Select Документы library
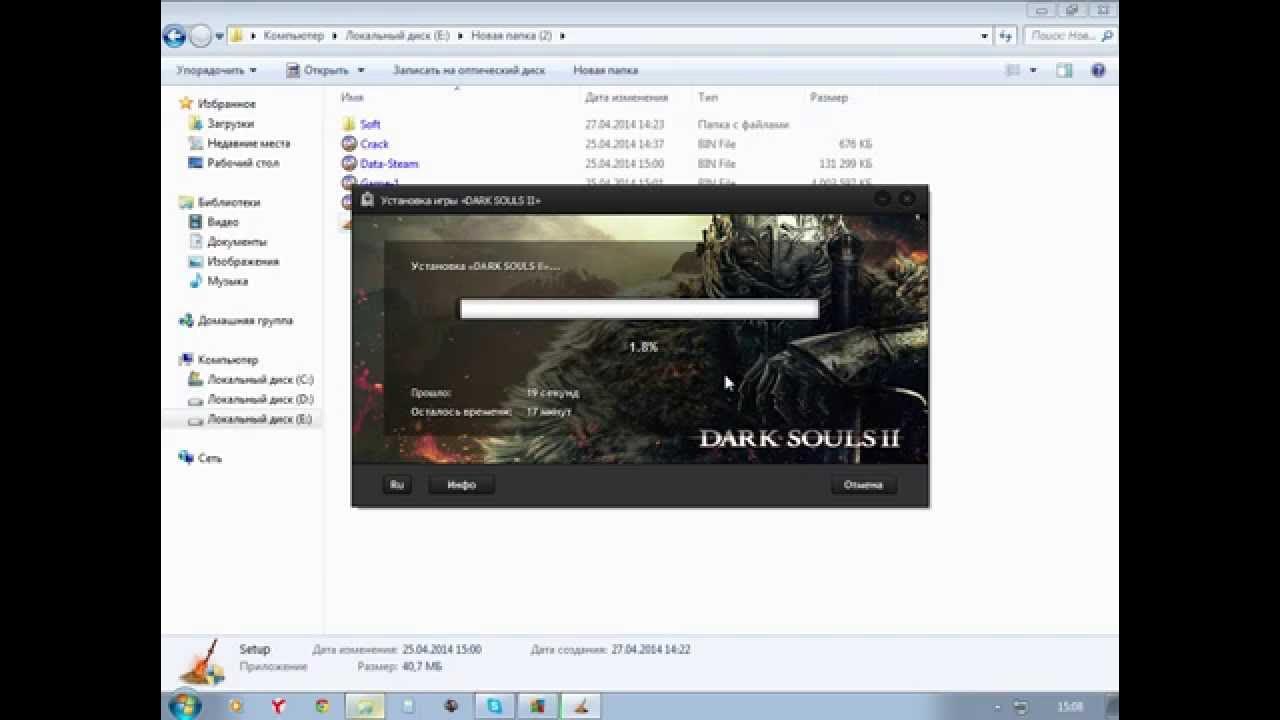Screen dimensions: 1280x720 pos(227,242)
